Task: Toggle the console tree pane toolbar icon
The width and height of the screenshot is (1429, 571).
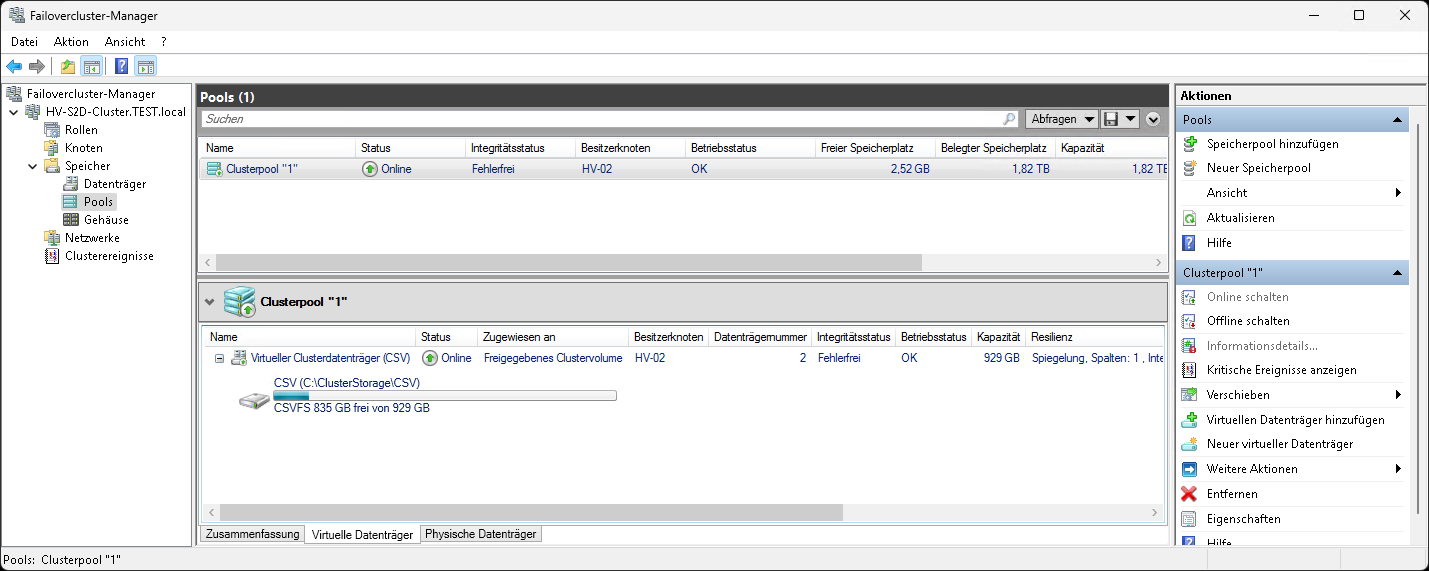Action: tap(91, 67)
